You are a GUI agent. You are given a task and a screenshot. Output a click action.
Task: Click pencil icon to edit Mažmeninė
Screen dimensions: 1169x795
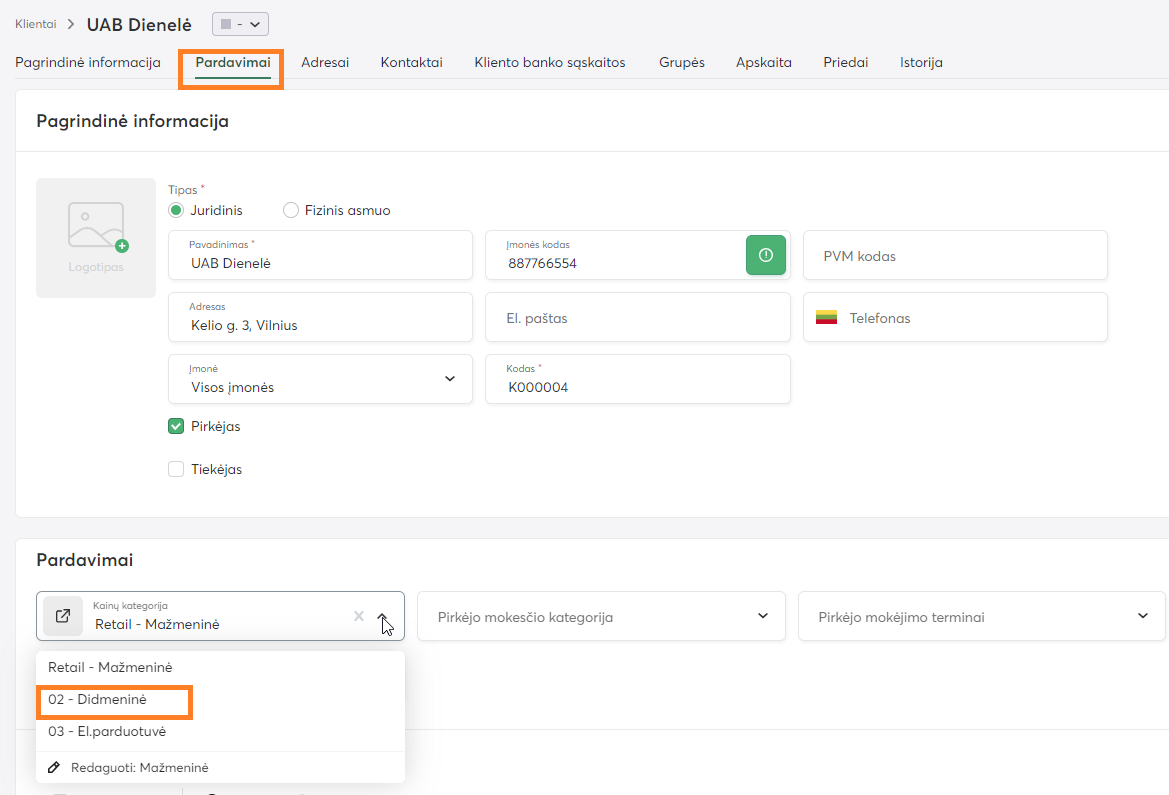(54, 767)
